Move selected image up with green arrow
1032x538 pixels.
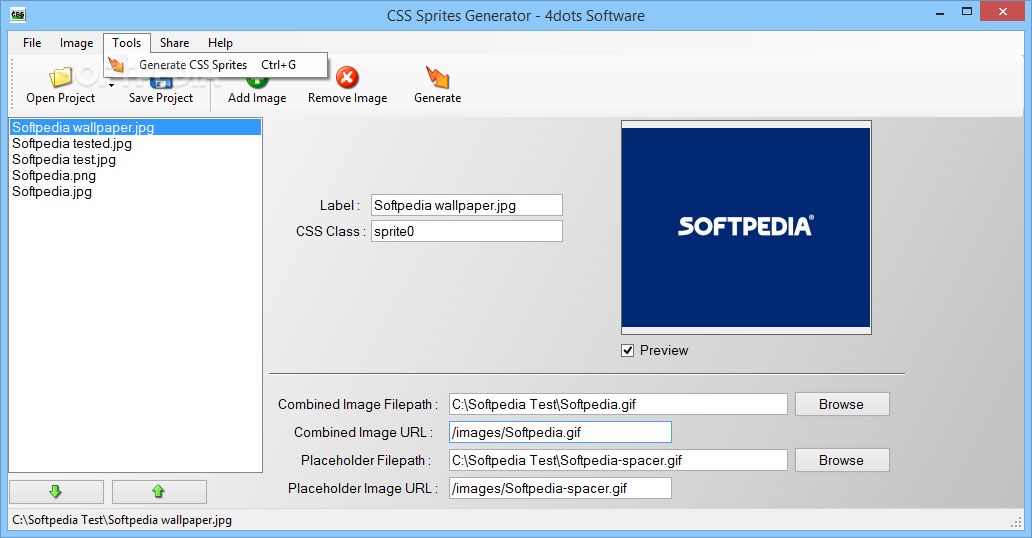coord(159,491)
